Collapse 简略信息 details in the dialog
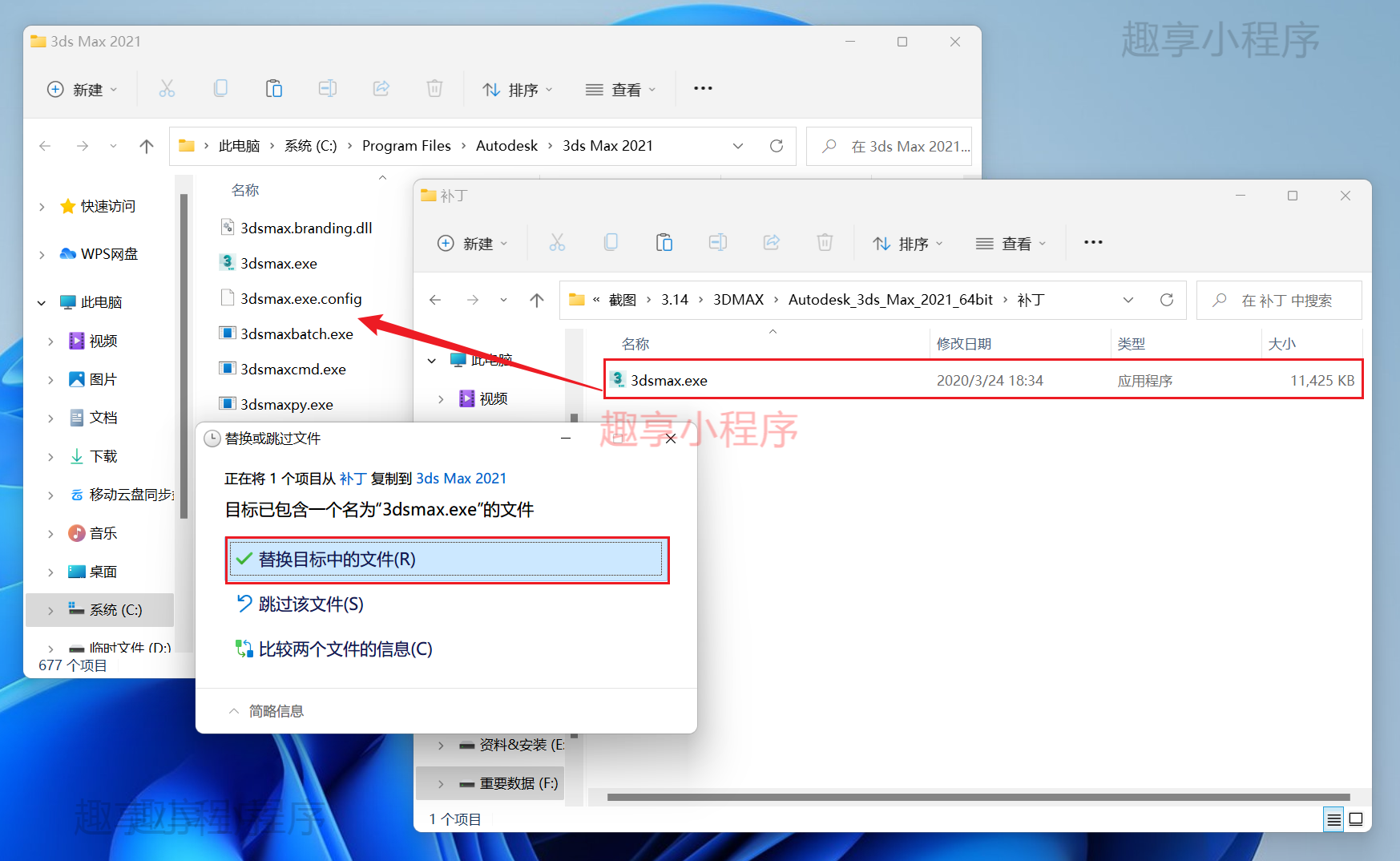Image resolution: width=1400 pixels, height=861 pixels. [x=267, y=711]
